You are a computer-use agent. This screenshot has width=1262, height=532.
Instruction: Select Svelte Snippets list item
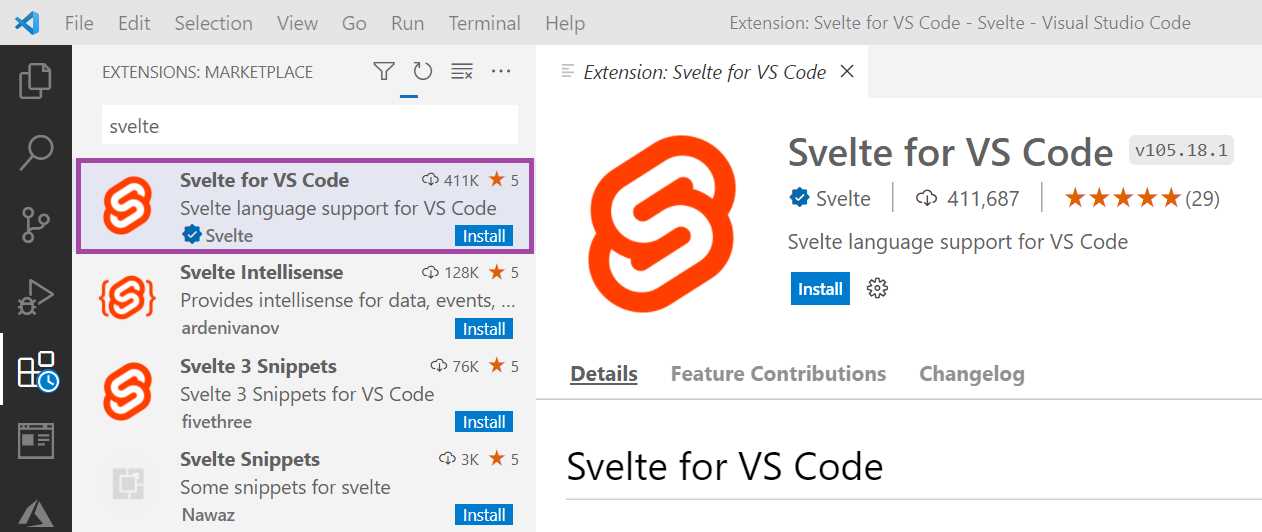click(x=305, y=485)
